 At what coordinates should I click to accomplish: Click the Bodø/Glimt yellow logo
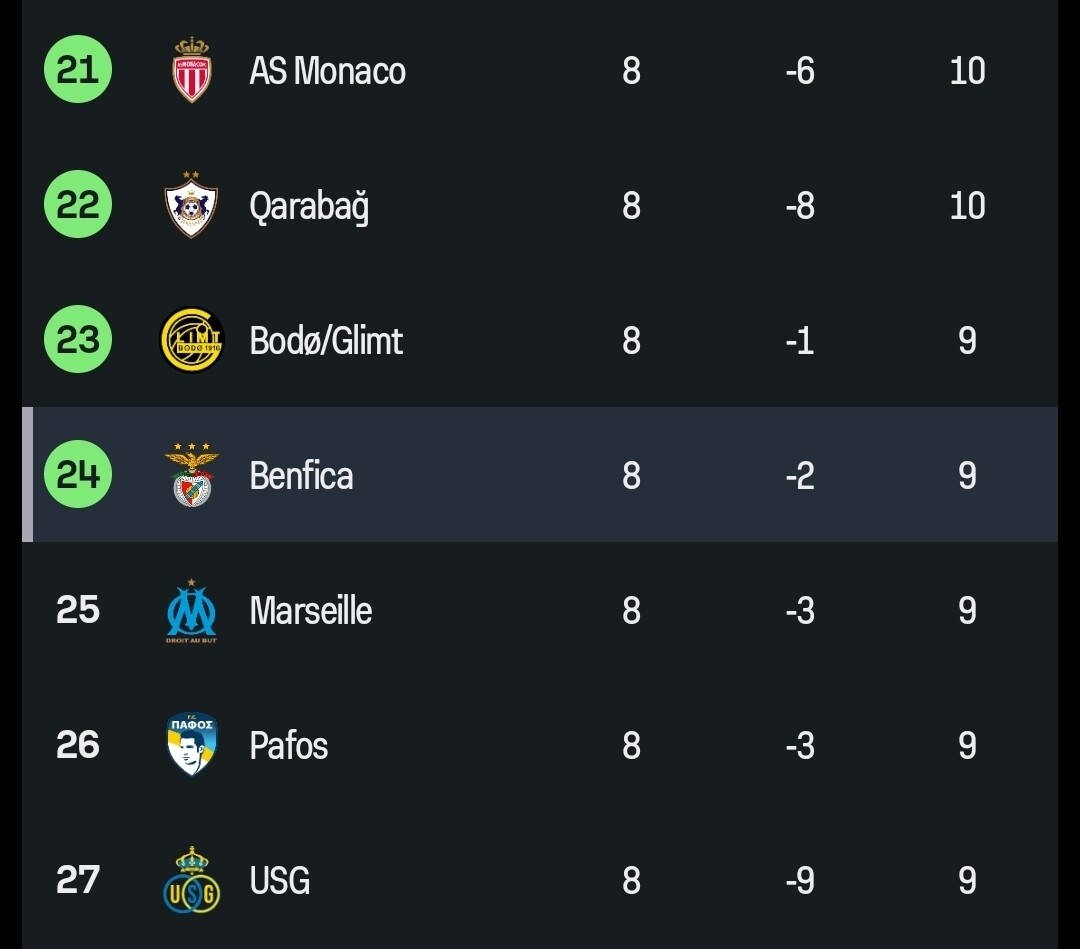pyautogui.click(x=191, y=340)
